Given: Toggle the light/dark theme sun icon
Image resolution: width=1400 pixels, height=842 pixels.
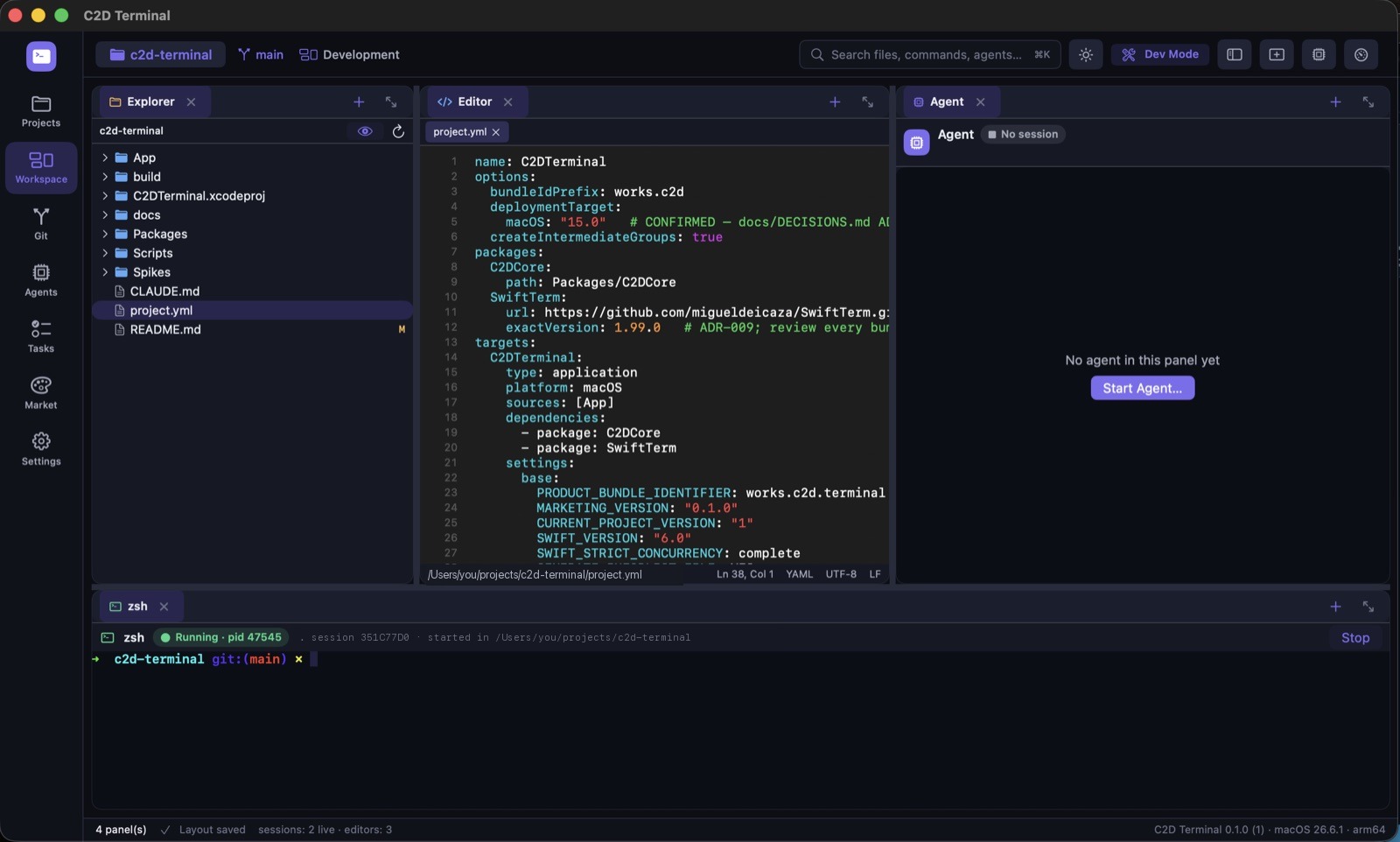Looking at the screenshot, I should 1086,54.
